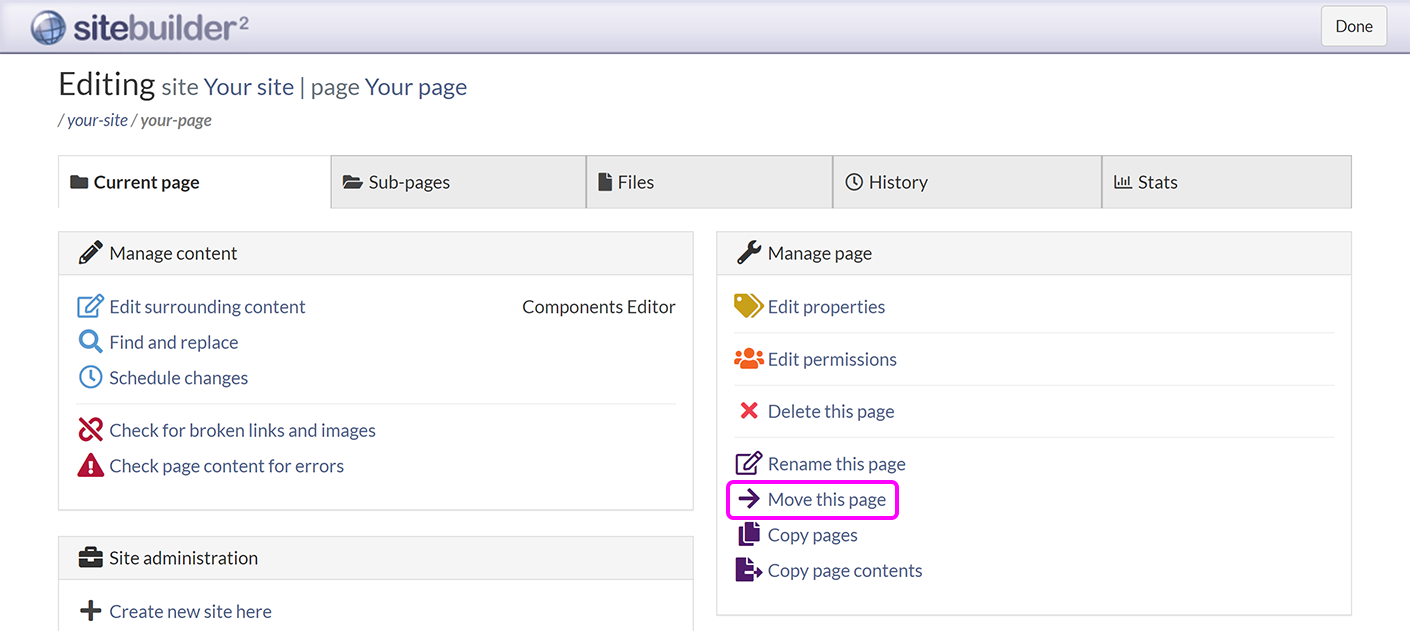Click the Done button
The image size is (1410, 631).
coord(1353,25)
